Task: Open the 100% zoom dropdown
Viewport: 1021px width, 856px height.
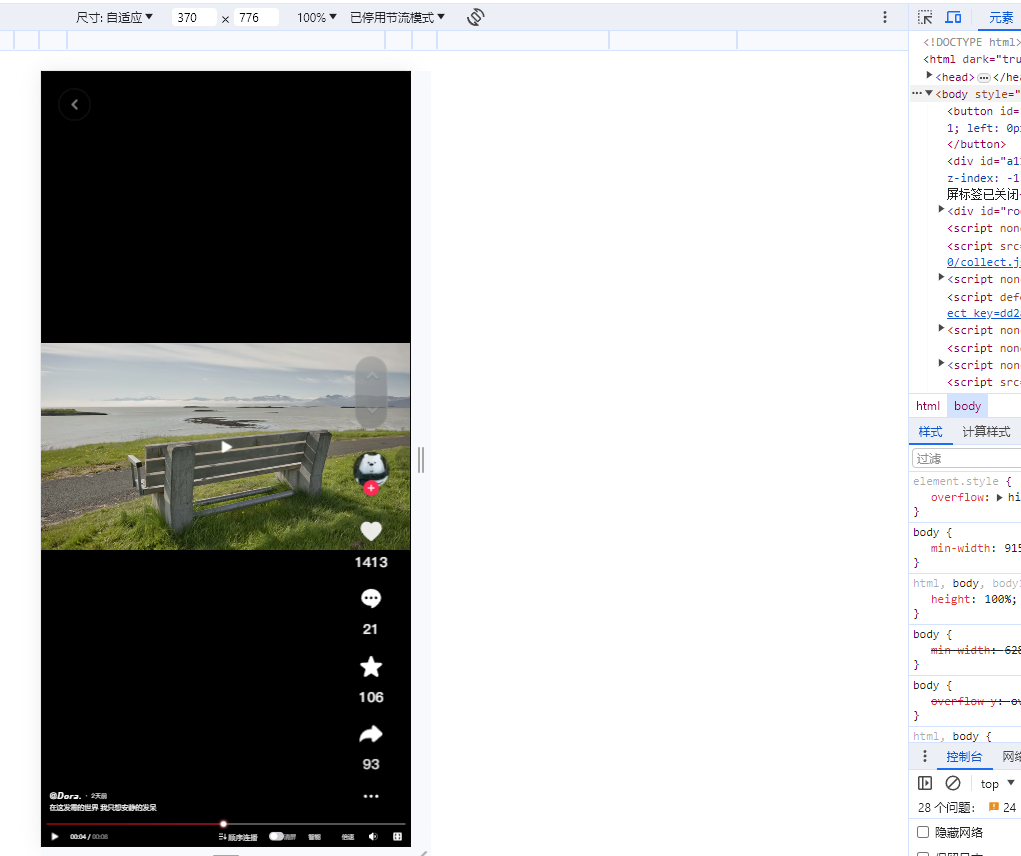Action: pyautogui.click(x=317, y=18)
